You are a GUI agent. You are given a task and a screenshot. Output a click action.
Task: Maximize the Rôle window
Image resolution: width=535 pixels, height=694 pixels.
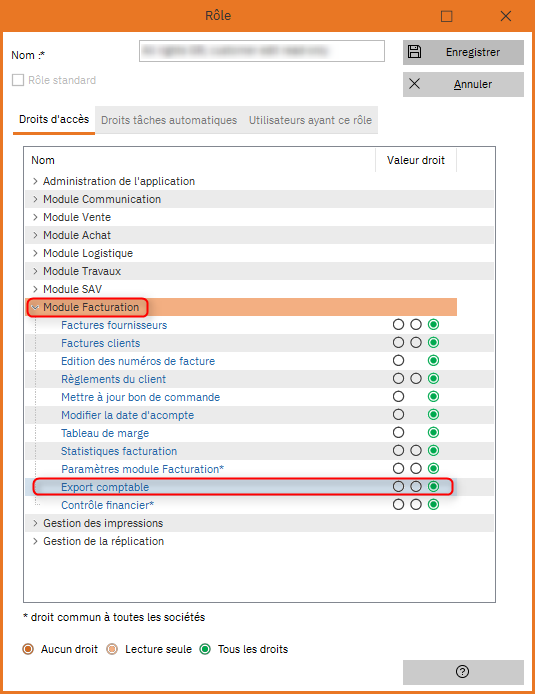pyautogui.click(x=446, y=16)
